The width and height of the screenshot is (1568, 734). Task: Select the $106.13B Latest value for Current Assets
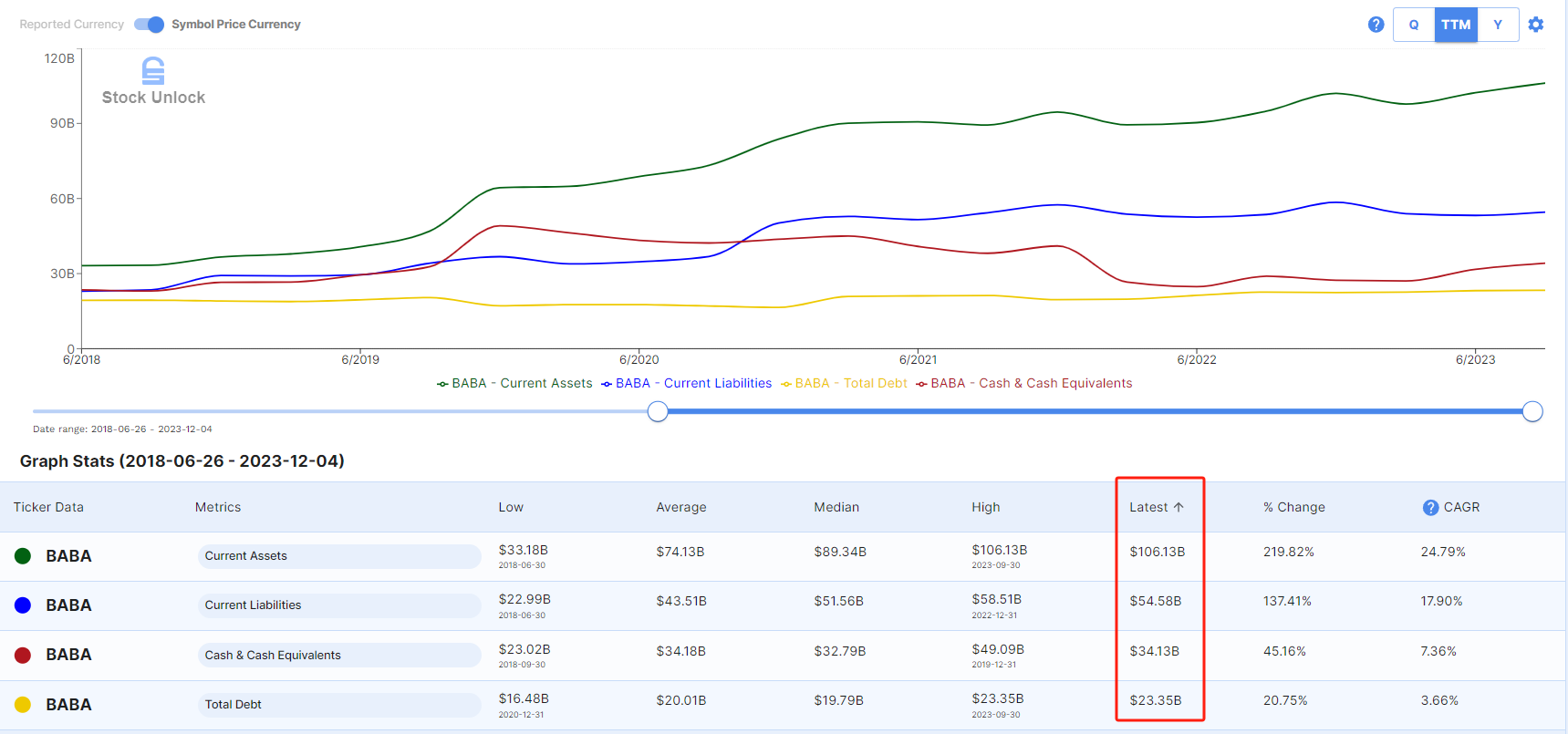[x=1158, y=552]
